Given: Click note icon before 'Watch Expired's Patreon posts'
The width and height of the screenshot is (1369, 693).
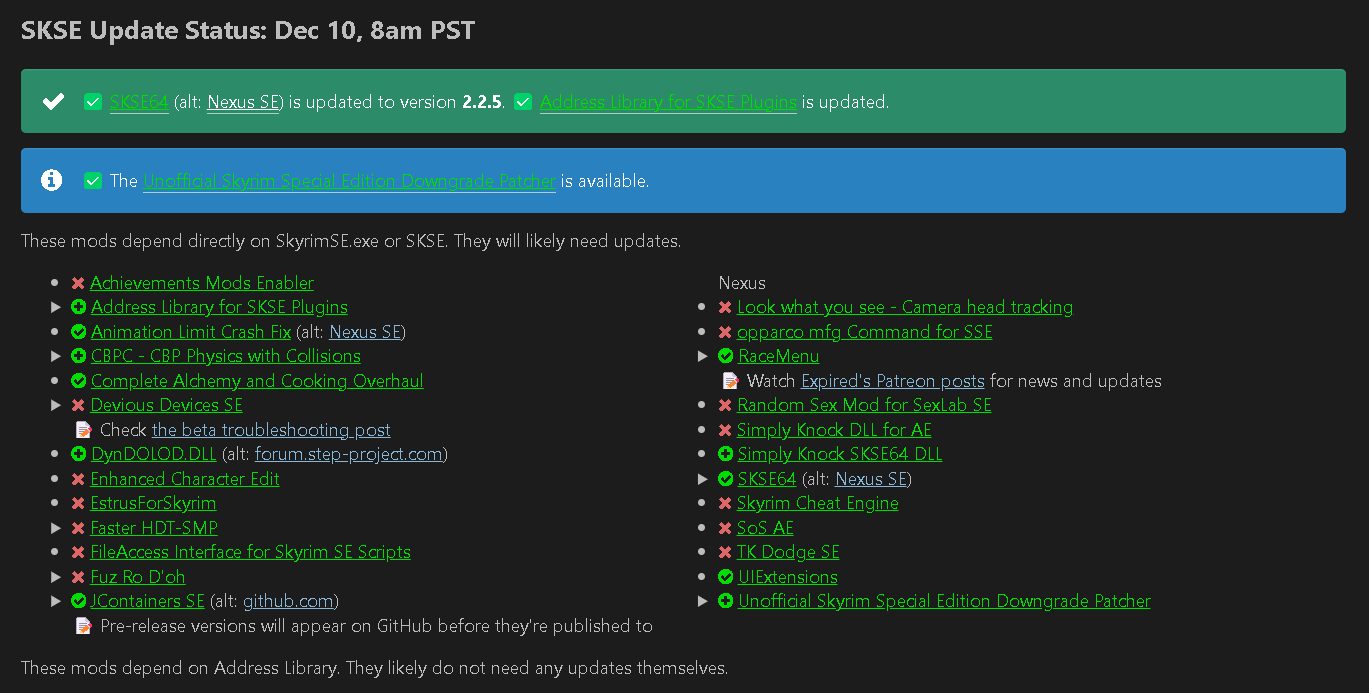Looking at the screenshot, I should pyautogui.click(x=731, y=381).
